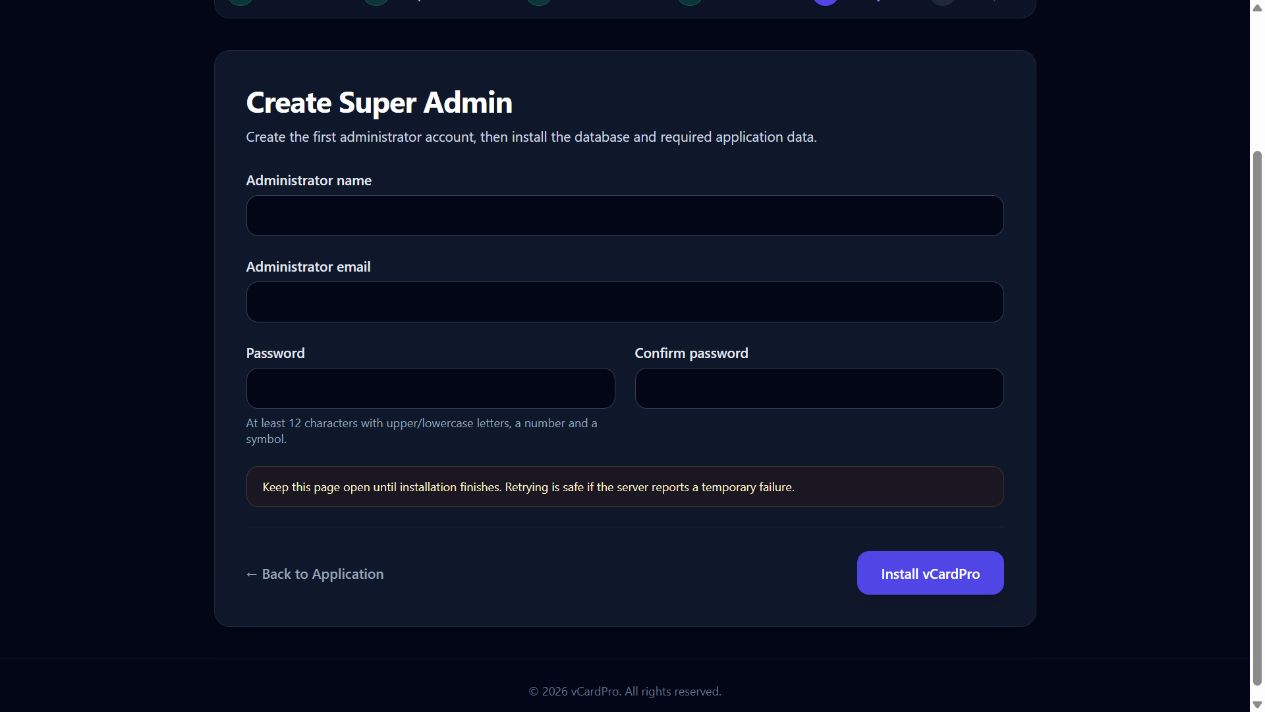Go back via Back to Application link
1265x712 pixels.
click(315, 574)
